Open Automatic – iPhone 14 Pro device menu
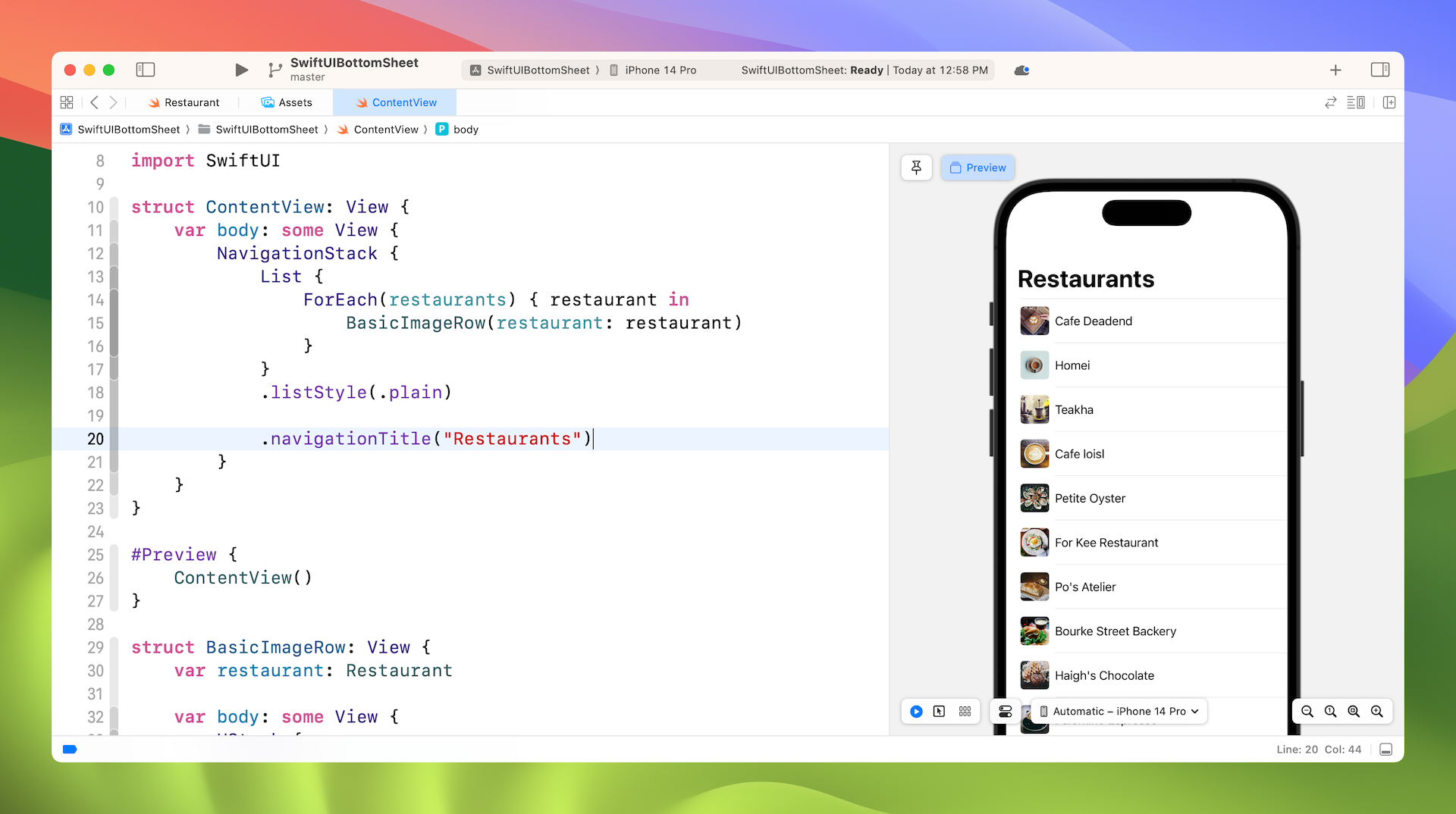1456x814 pixels. pyautogui.click(x=1119, y=712)
